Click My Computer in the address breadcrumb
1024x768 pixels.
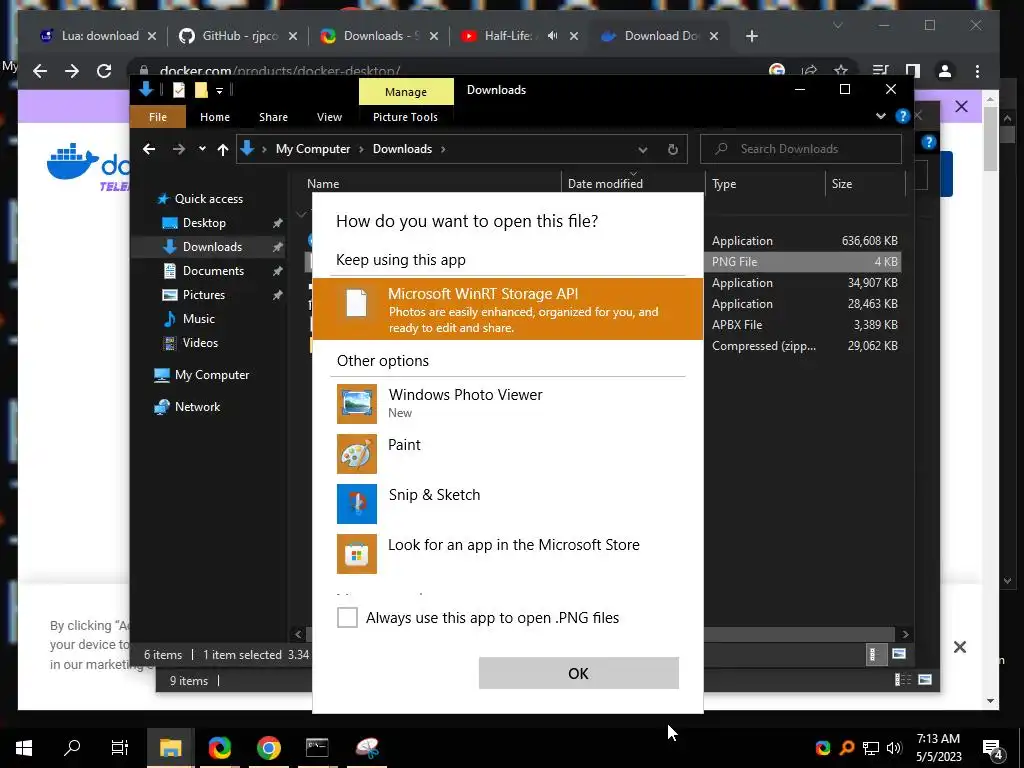pyautogui.click(x=313, y=149)
